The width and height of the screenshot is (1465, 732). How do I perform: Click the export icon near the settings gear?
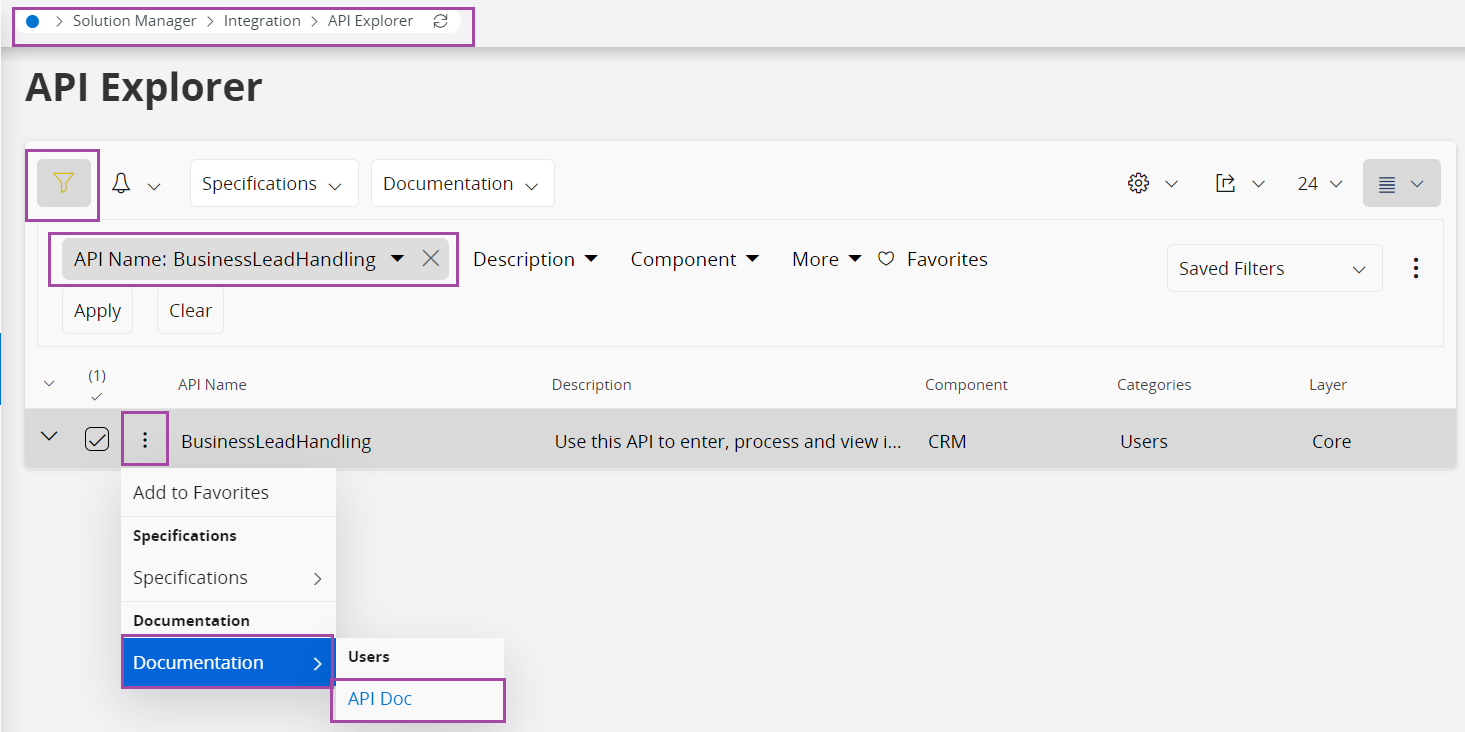coord(1224,183)
